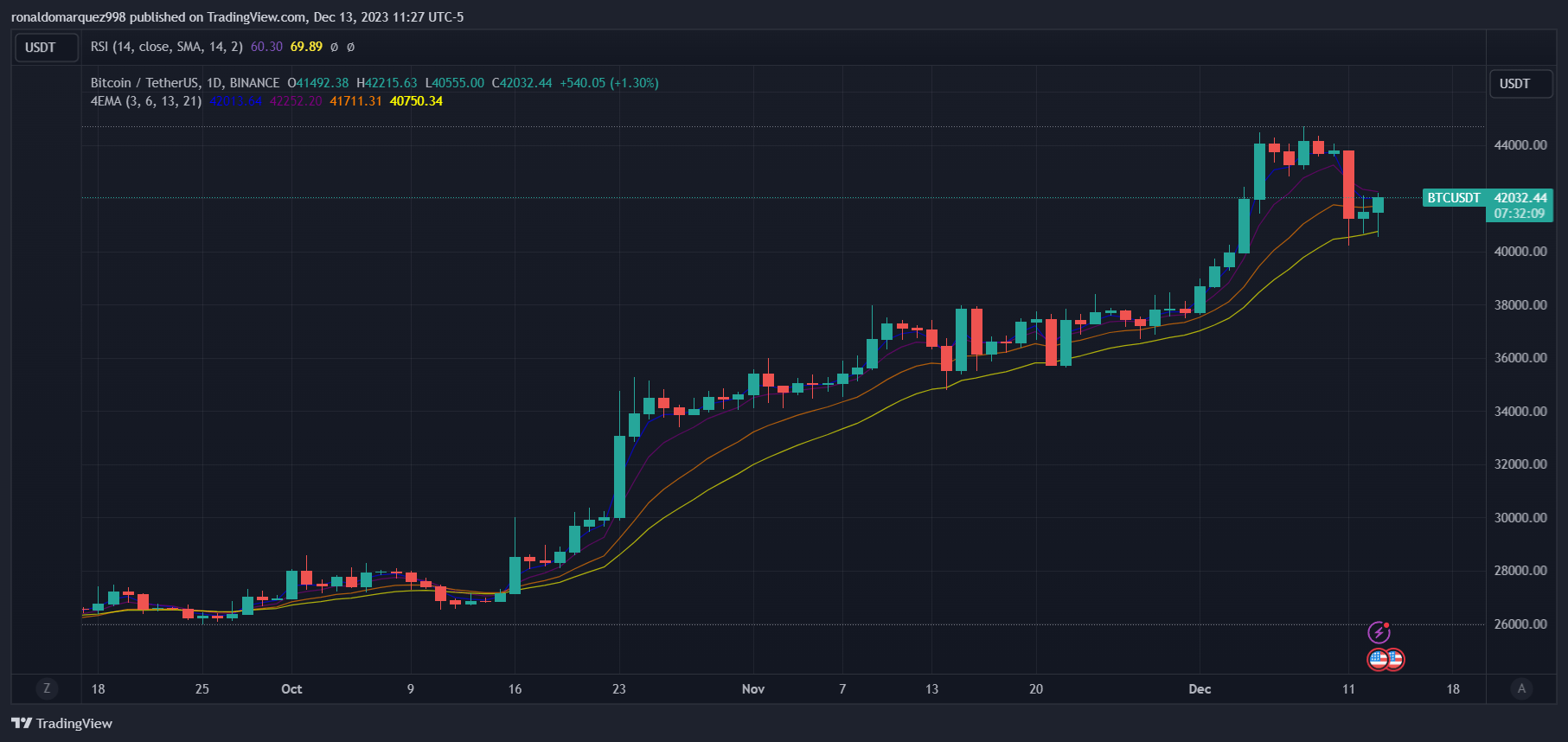Click the orange EMA value 41711.31
Viewport: 1568px width, 742px height.
(355, 101)
